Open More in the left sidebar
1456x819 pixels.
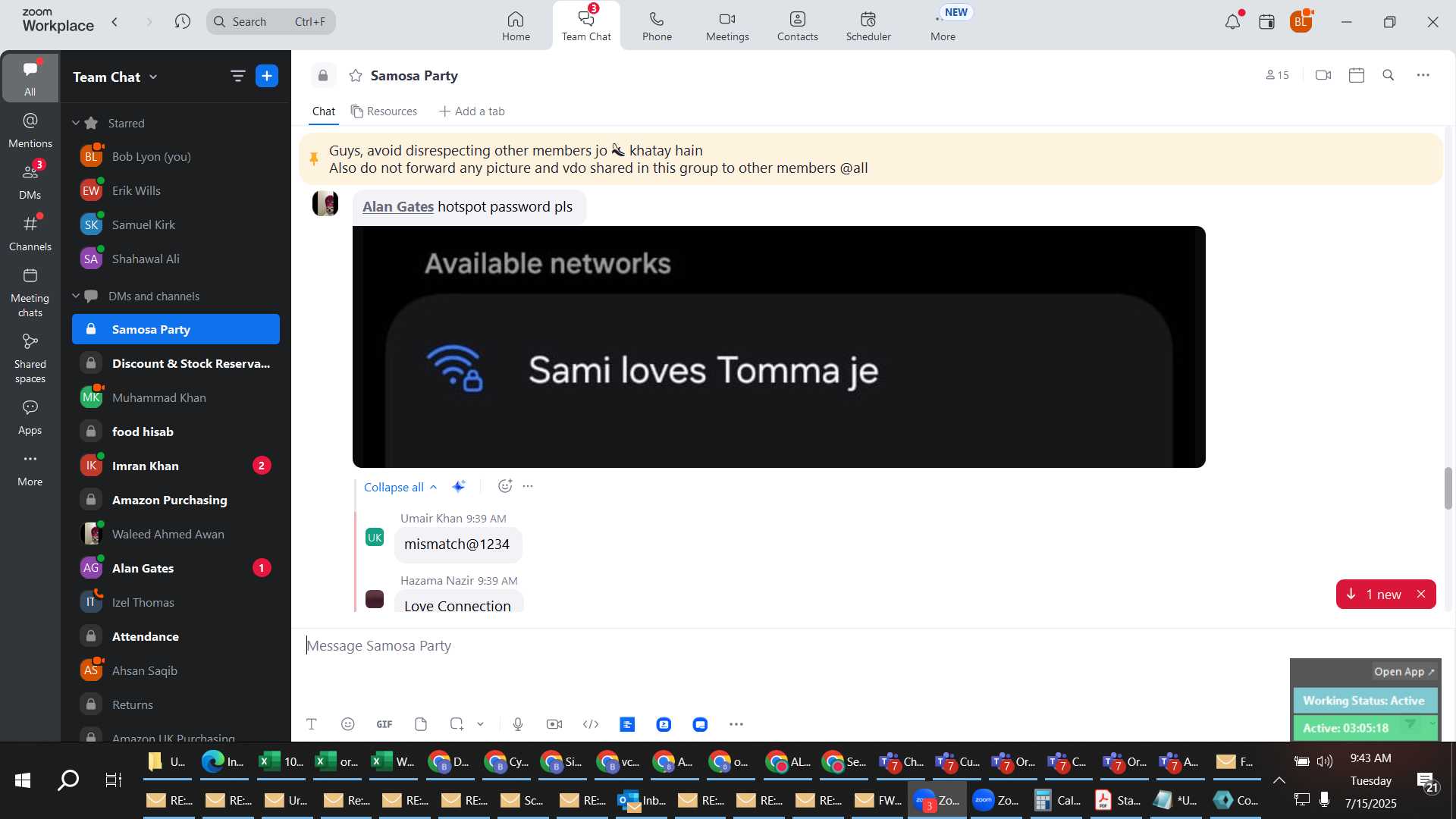[30, 469]
